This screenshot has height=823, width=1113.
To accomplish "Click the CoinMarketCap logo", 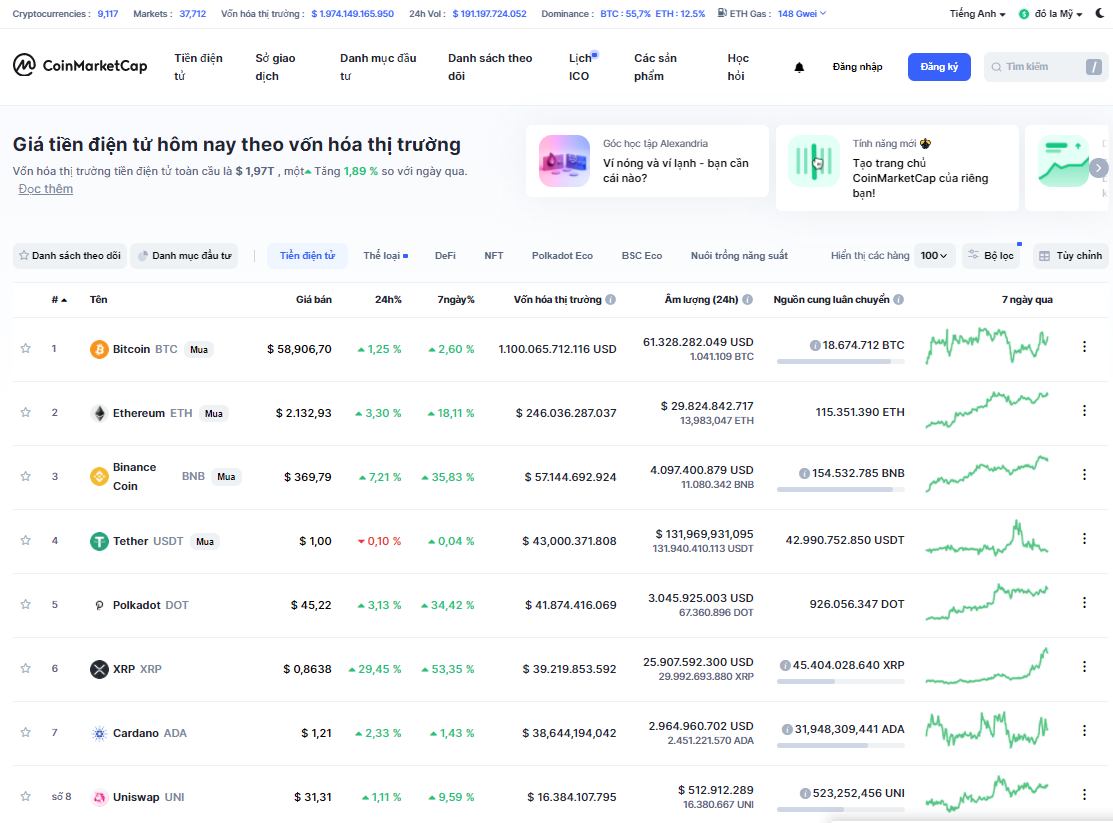I will click(80, 65).
